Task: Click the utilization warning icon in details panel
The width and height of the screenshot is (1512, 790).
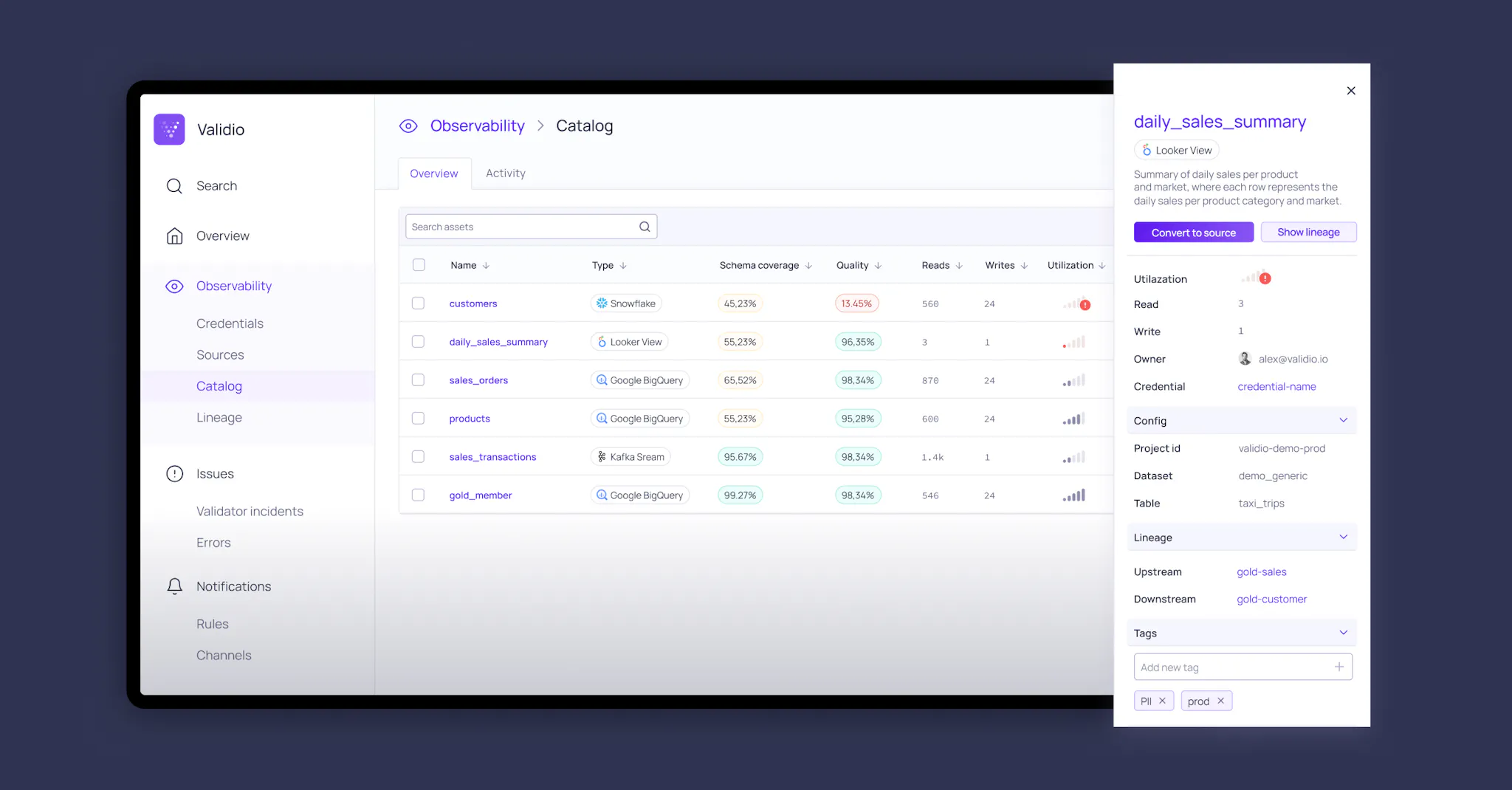Action: 1265,278
